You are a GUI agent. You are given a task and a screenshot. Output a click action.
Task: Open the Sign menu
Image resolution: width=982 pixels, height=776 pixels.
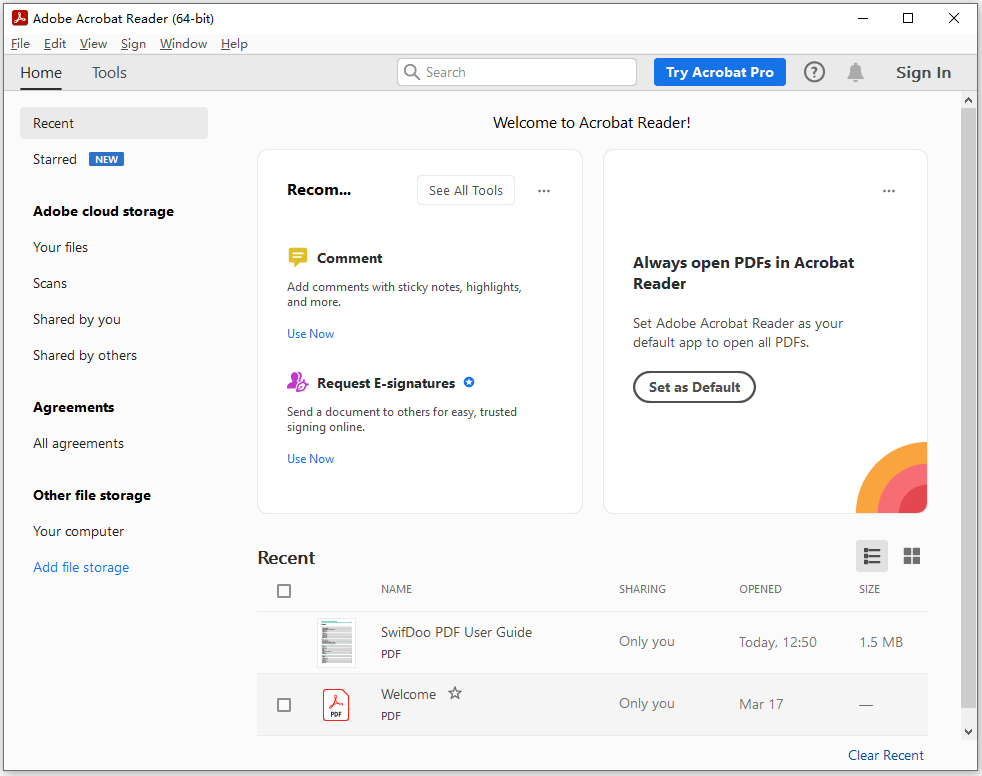pos(133,44)
